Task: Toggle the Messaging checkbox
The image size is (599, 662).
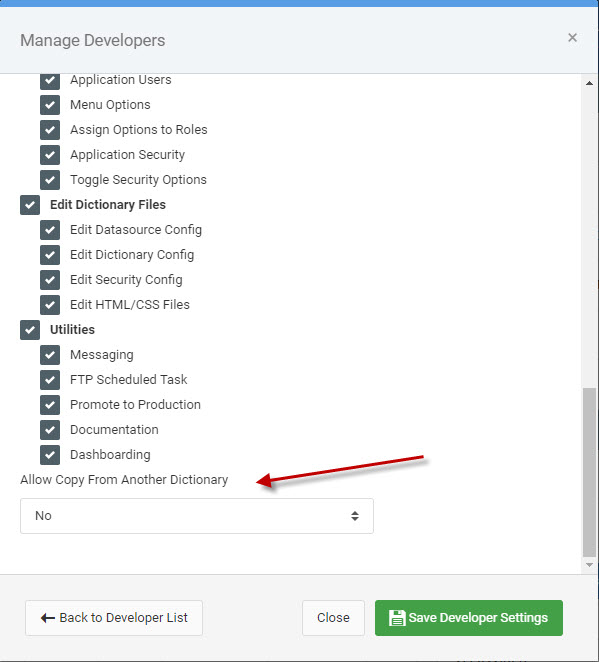Action: click(50, 355)
